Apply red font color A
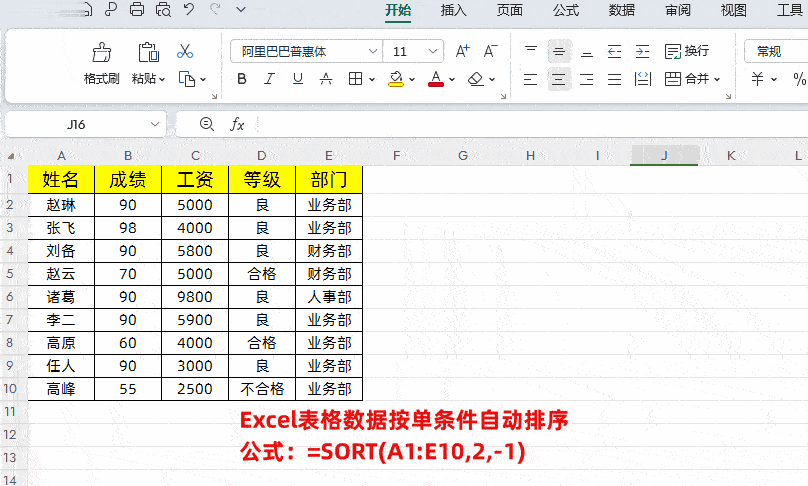Image resolution: width=808 pixels, height=486 pixels. 436,79
